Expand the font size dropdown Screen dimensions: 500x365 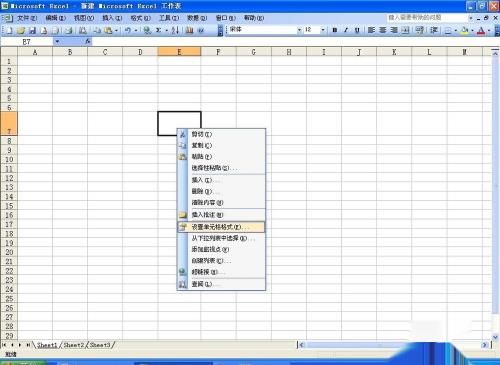coord(323,30)
